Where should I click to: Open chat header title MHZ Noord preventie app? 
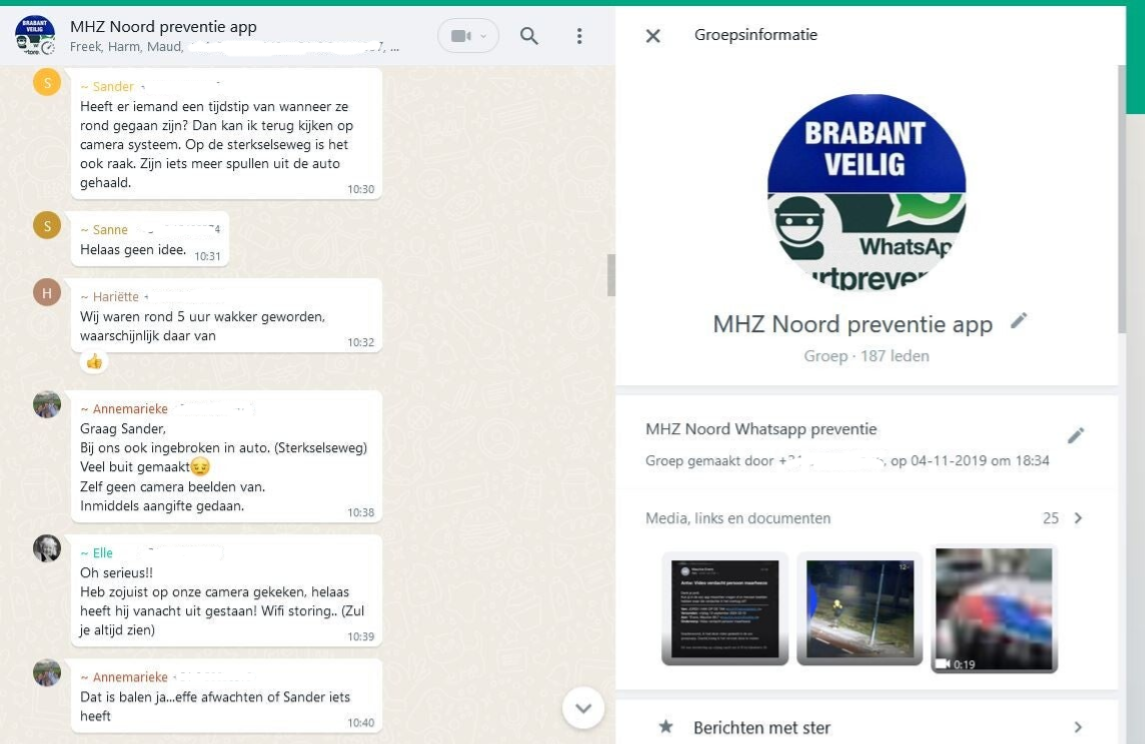tap(163, 27)
